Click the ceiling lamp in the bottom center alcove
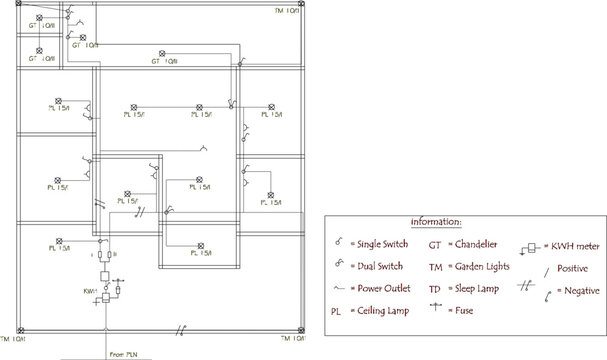Image resolution: width=607 pixels, height=360 pixels. [x=201, y=246]
